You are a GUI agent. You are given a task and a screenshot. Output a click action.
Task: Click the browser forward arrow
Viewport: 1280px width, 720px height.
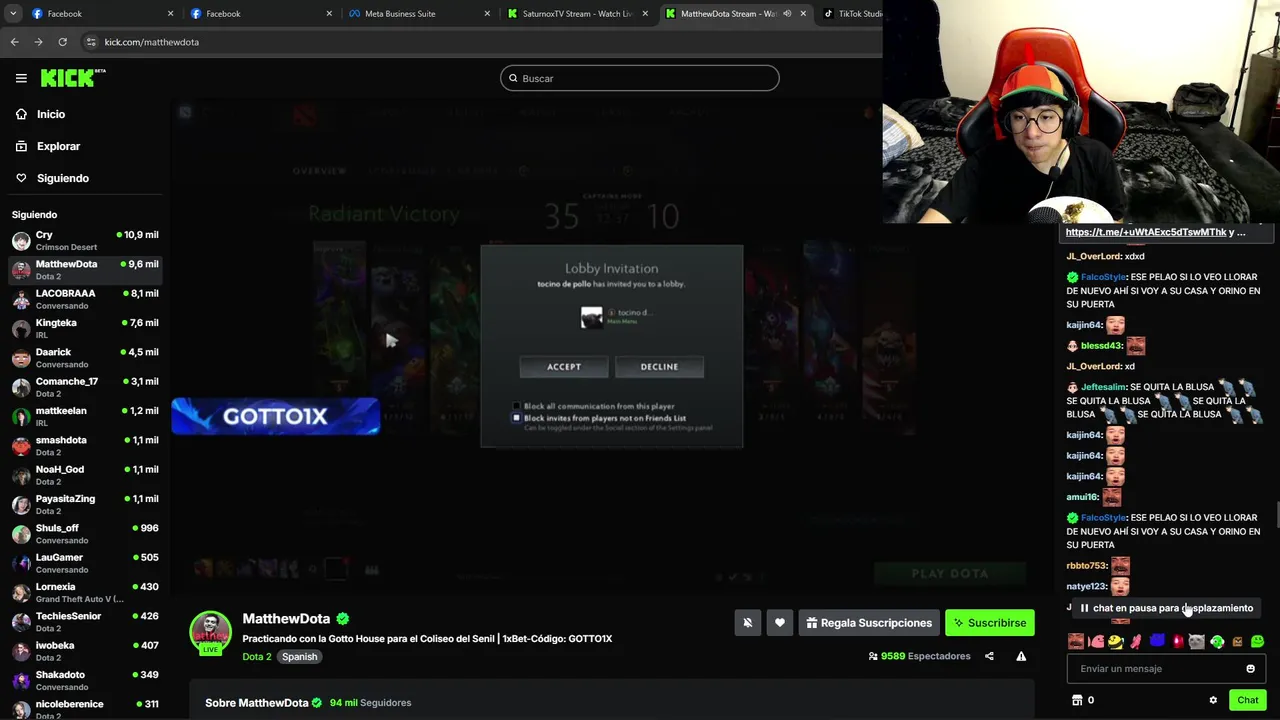(x=38, y=42)
